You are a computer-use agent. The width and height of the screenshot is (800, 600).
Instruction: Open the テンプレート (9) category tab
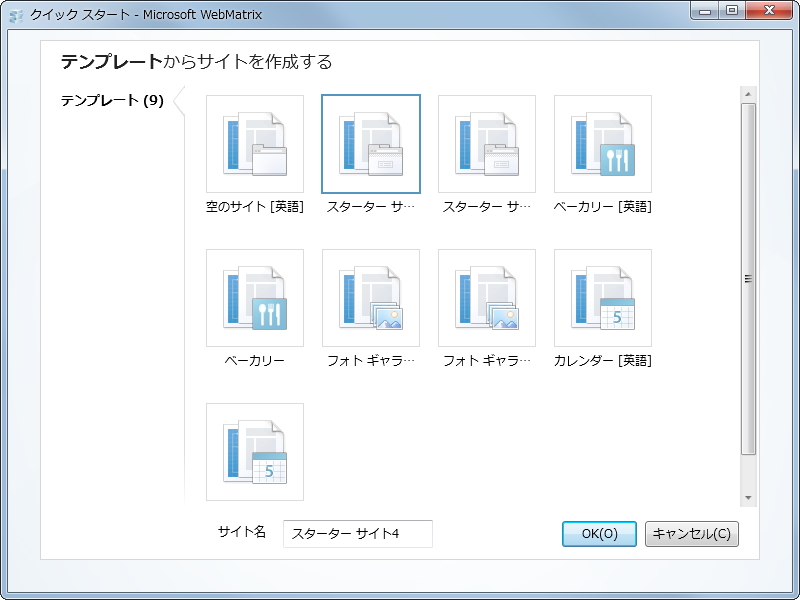point(112,100)
